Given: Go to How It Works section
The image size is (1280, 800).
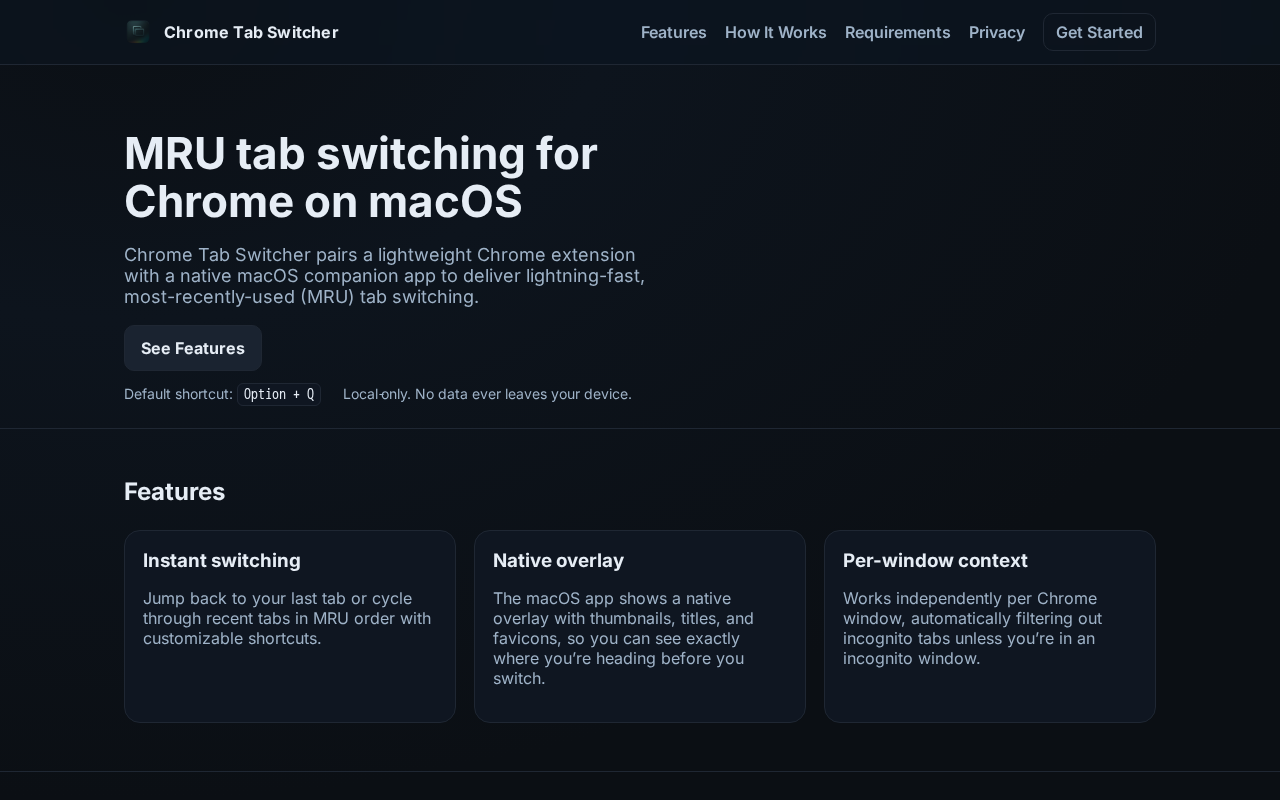Looking at the screenshot, I should [x=775, y=32].
